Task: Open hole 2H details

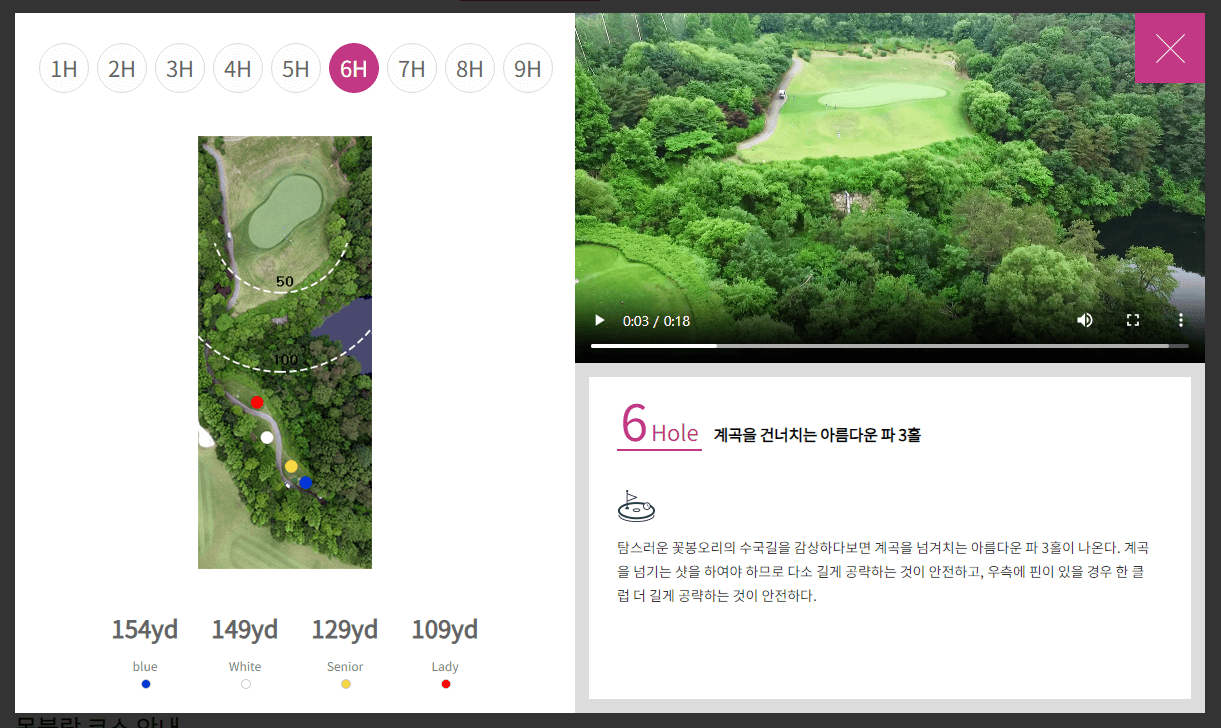Action: click(122, 68)
